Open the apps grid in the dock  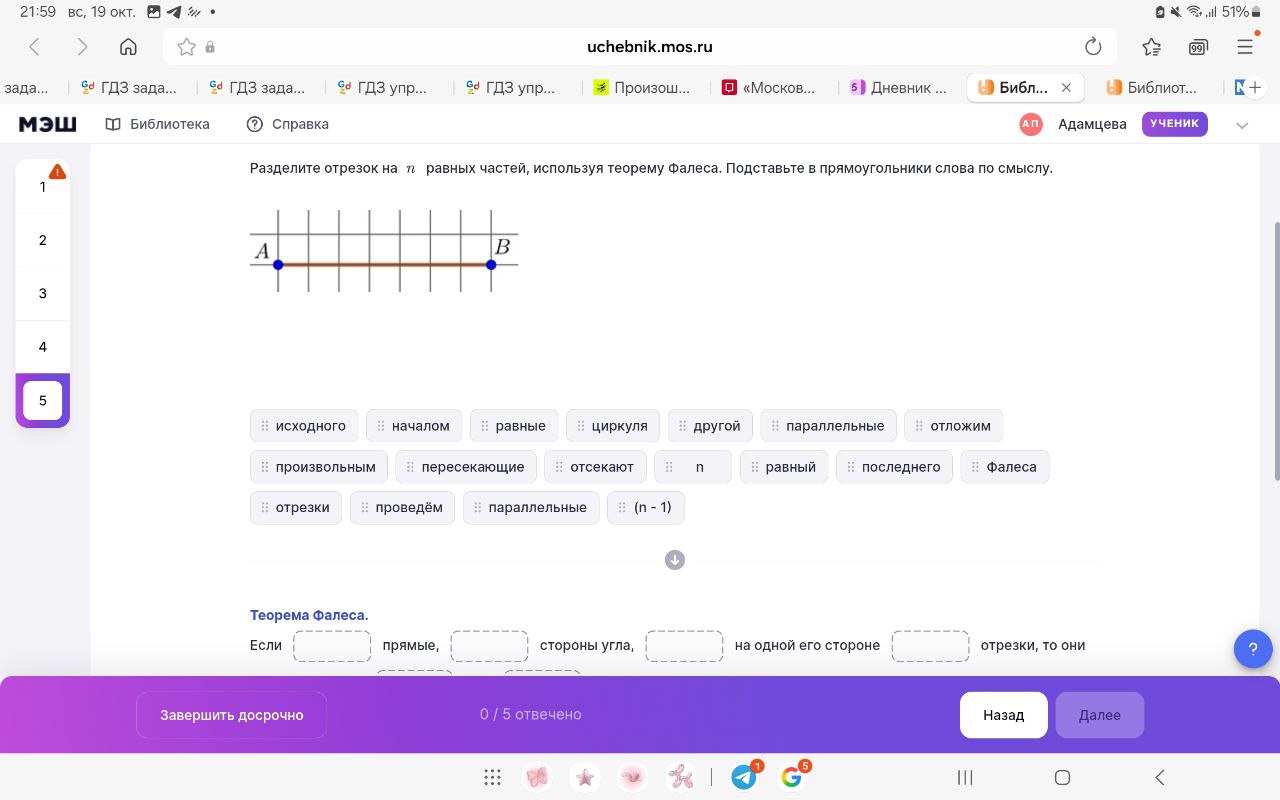pyautogui.click(x=492, y=777)
